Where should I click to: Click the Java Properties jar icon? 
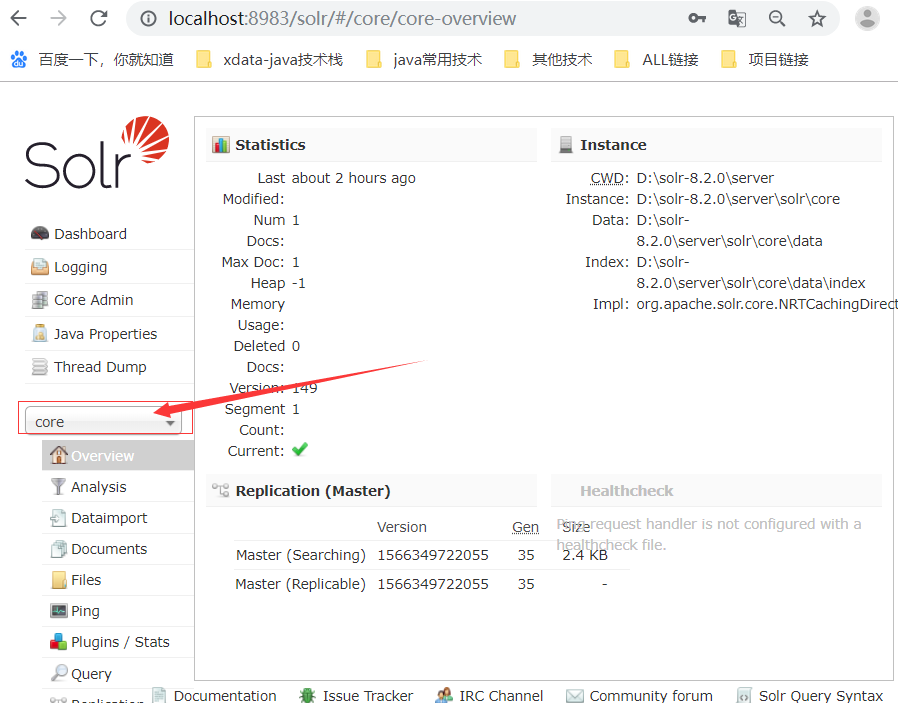pyautogui.click(x=40, y=333)
